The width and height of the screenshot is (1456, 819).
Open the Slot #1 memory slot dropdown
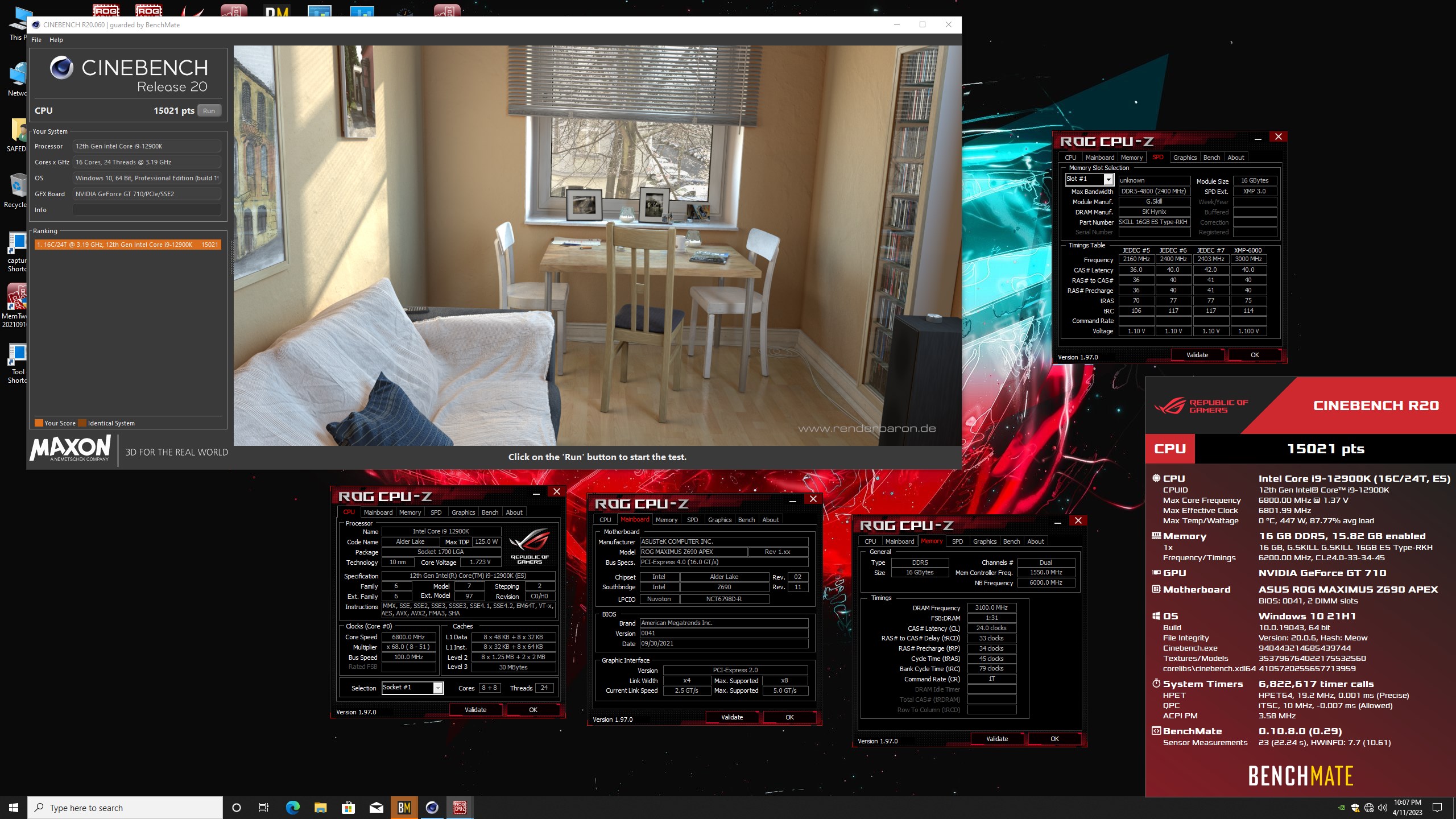tap(1108, 179)
